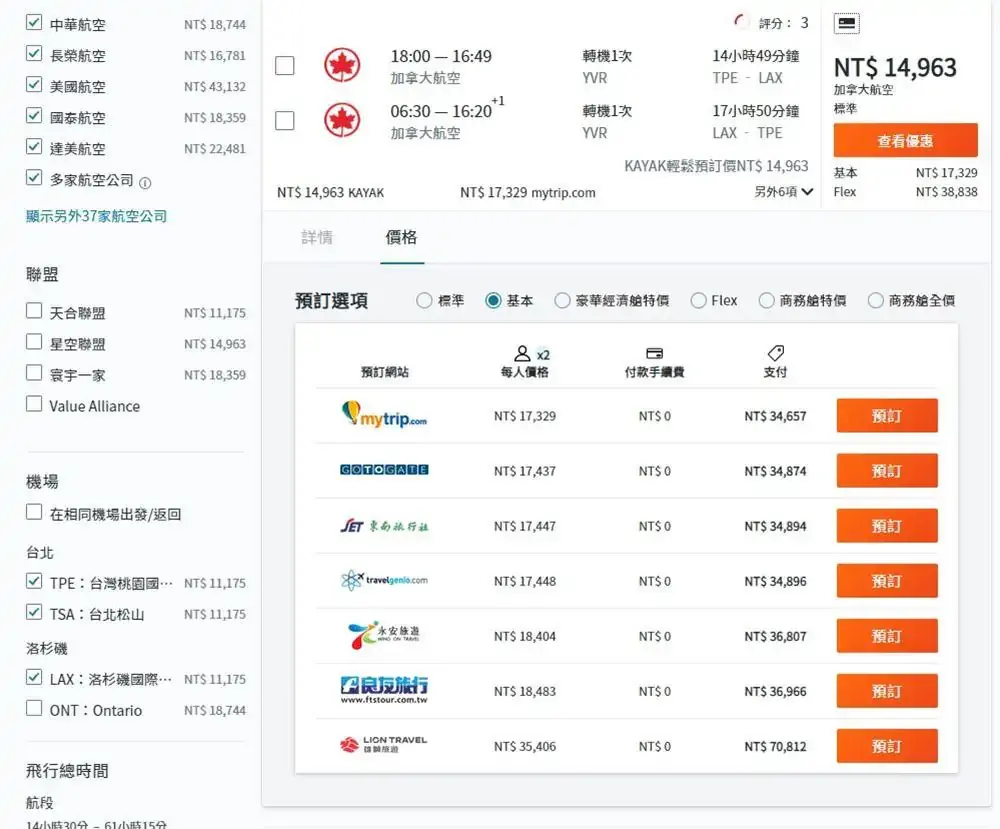Screen dimensions: 1000x829
Task: Show 顯示另外37家航空公司 airlines link
Action: pos(96,216)
